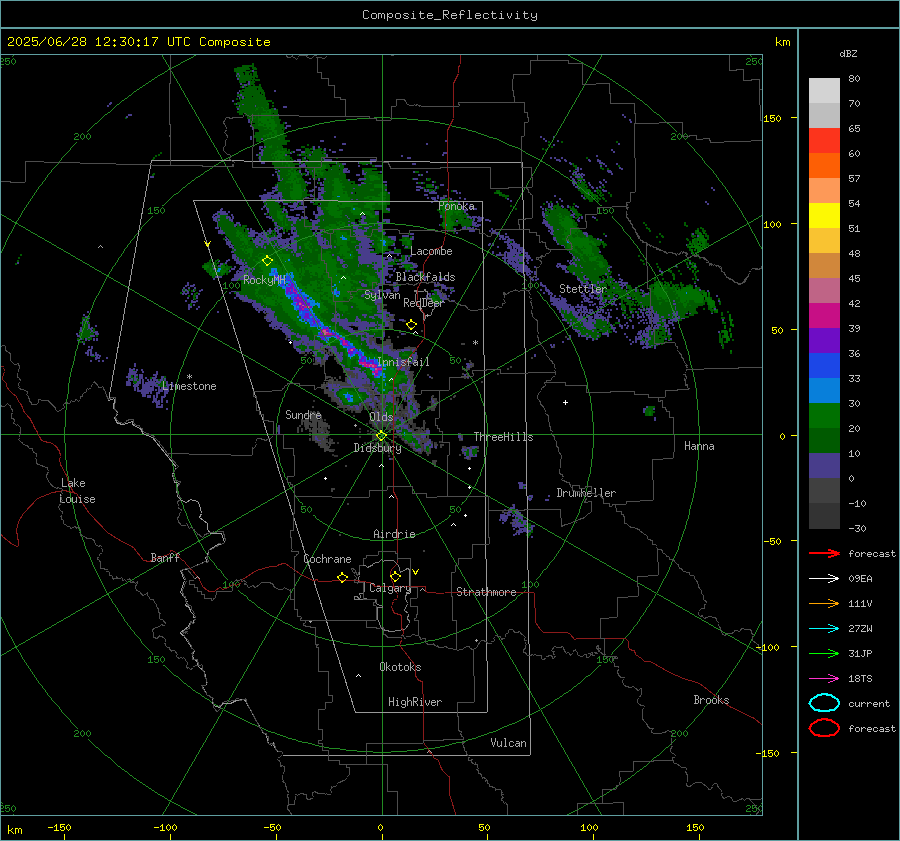This screenshot has width=900, height=841.
Task: Select the blue 33 dBZ color swatch
Action: [824, 366]
